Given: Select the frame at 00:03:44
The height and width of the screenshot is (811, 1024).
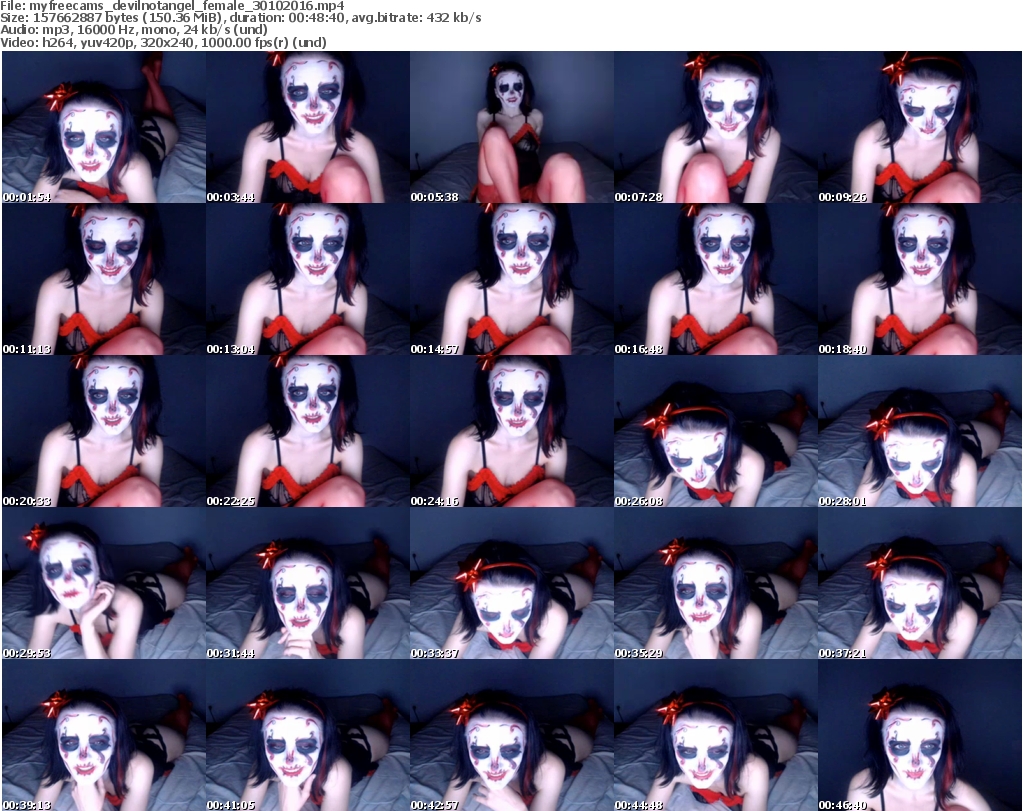Looking at the screenshot, I should tap(307, 127).
